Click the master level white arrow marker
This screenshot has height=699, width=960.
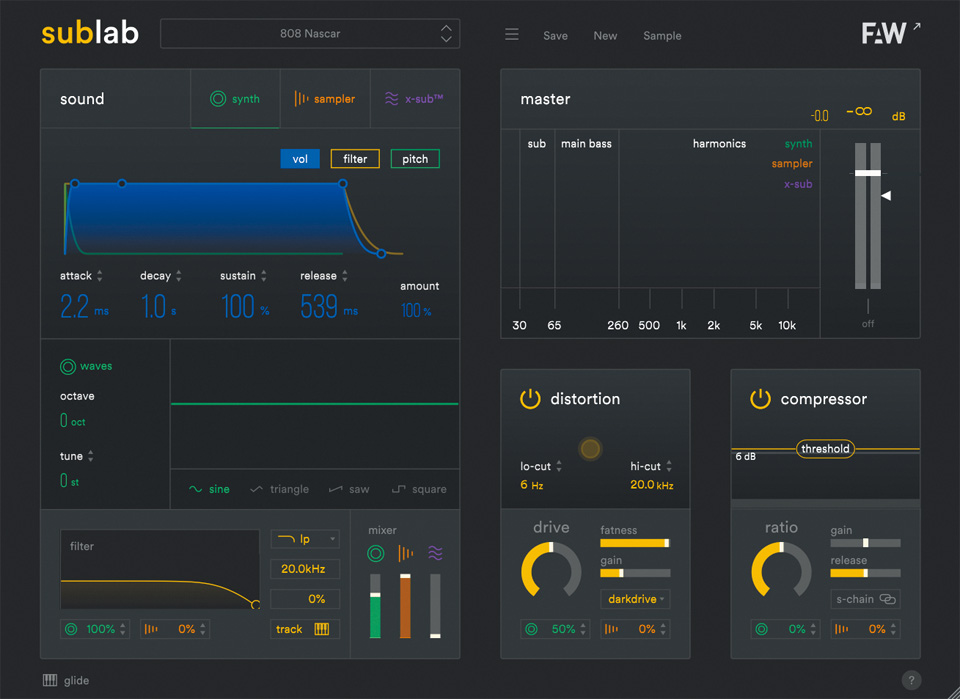[x=886, y=196]
